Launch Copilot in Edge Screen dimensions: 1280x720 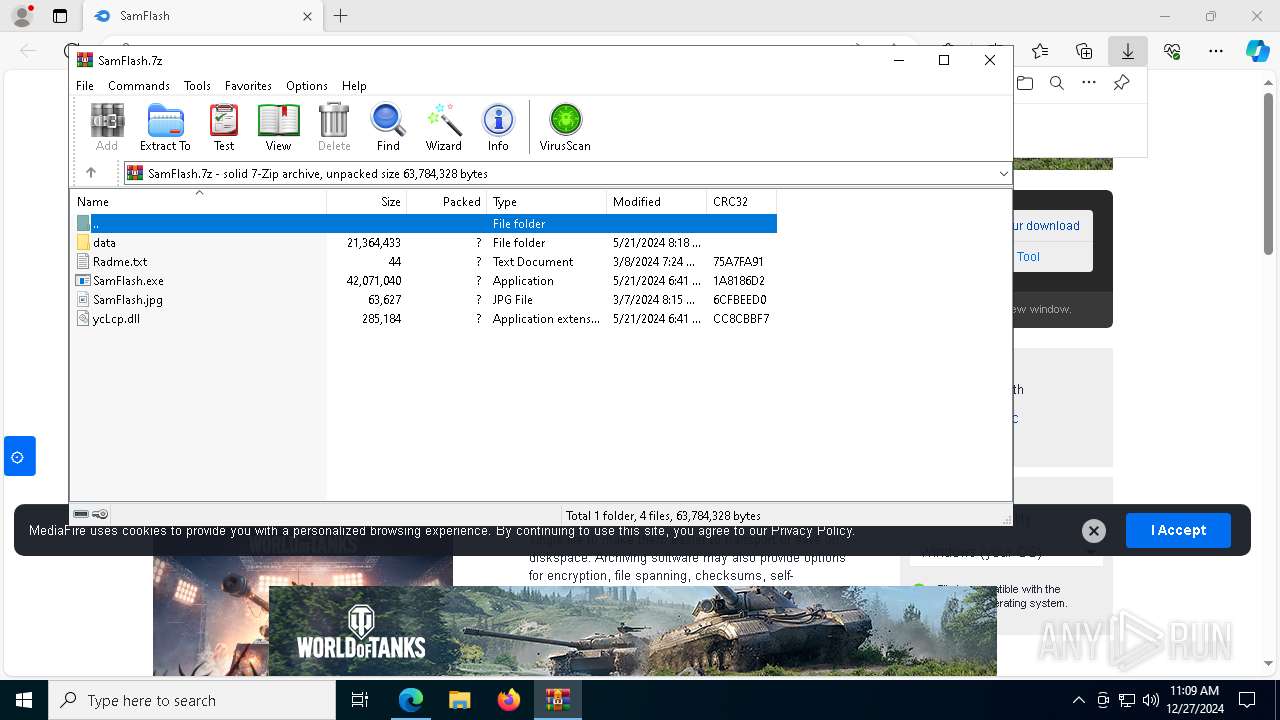click(x=1257, y=51)
